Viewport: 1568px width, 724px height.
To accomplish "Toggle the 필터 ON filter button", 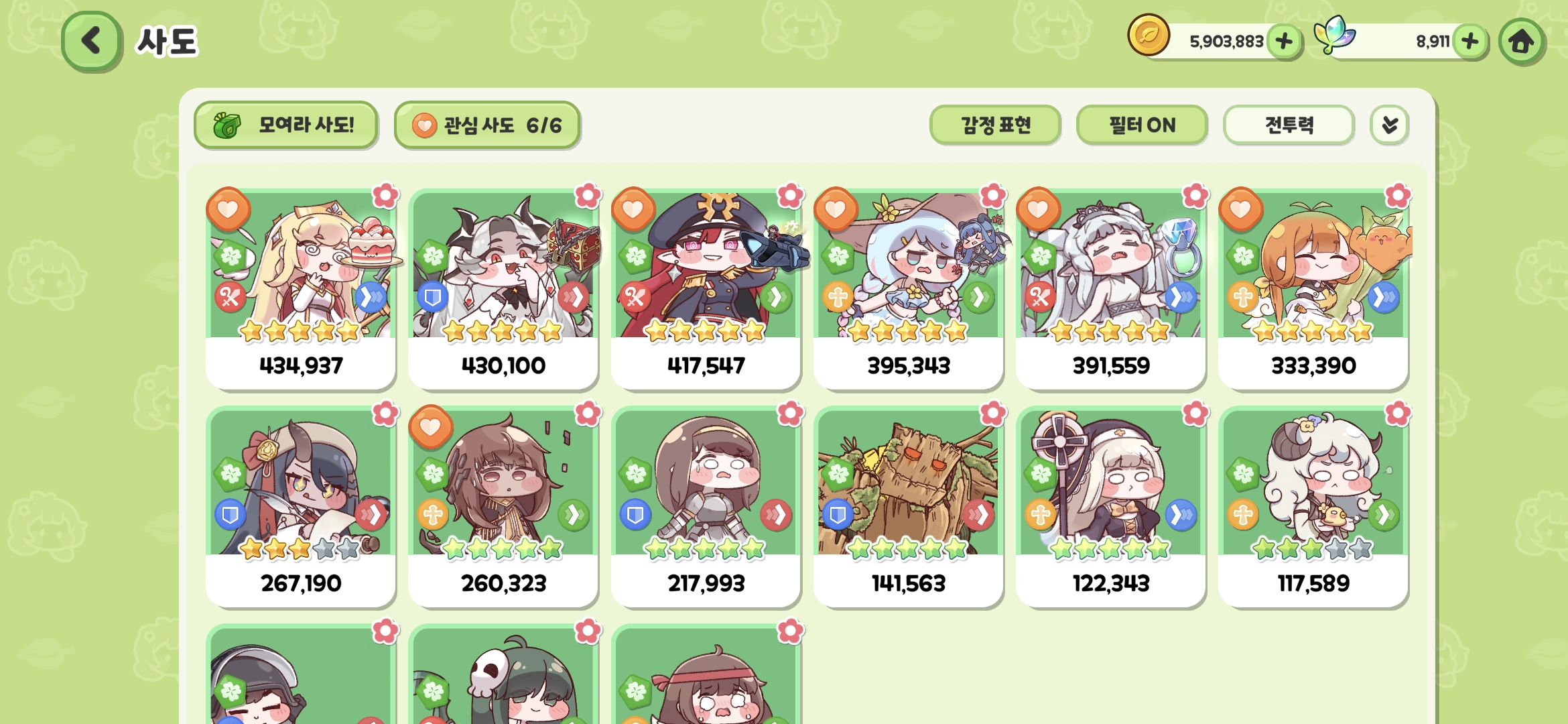I will coord(1142,125).
